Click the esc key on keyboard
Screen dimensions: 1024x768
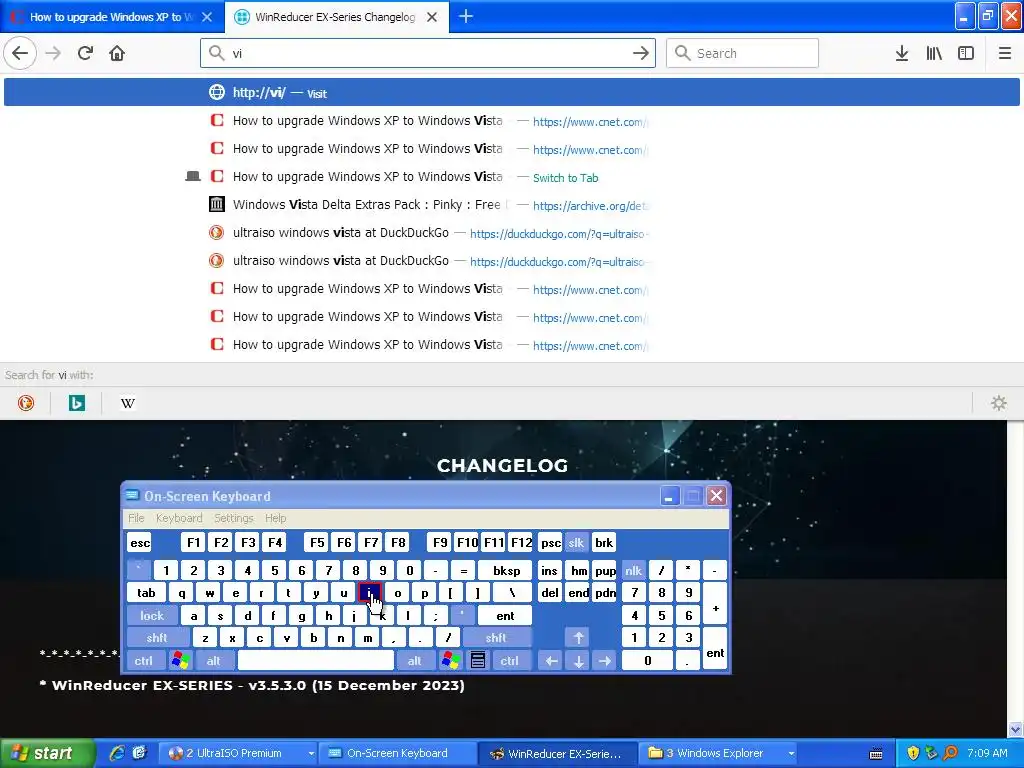click(x=140, y=543)
